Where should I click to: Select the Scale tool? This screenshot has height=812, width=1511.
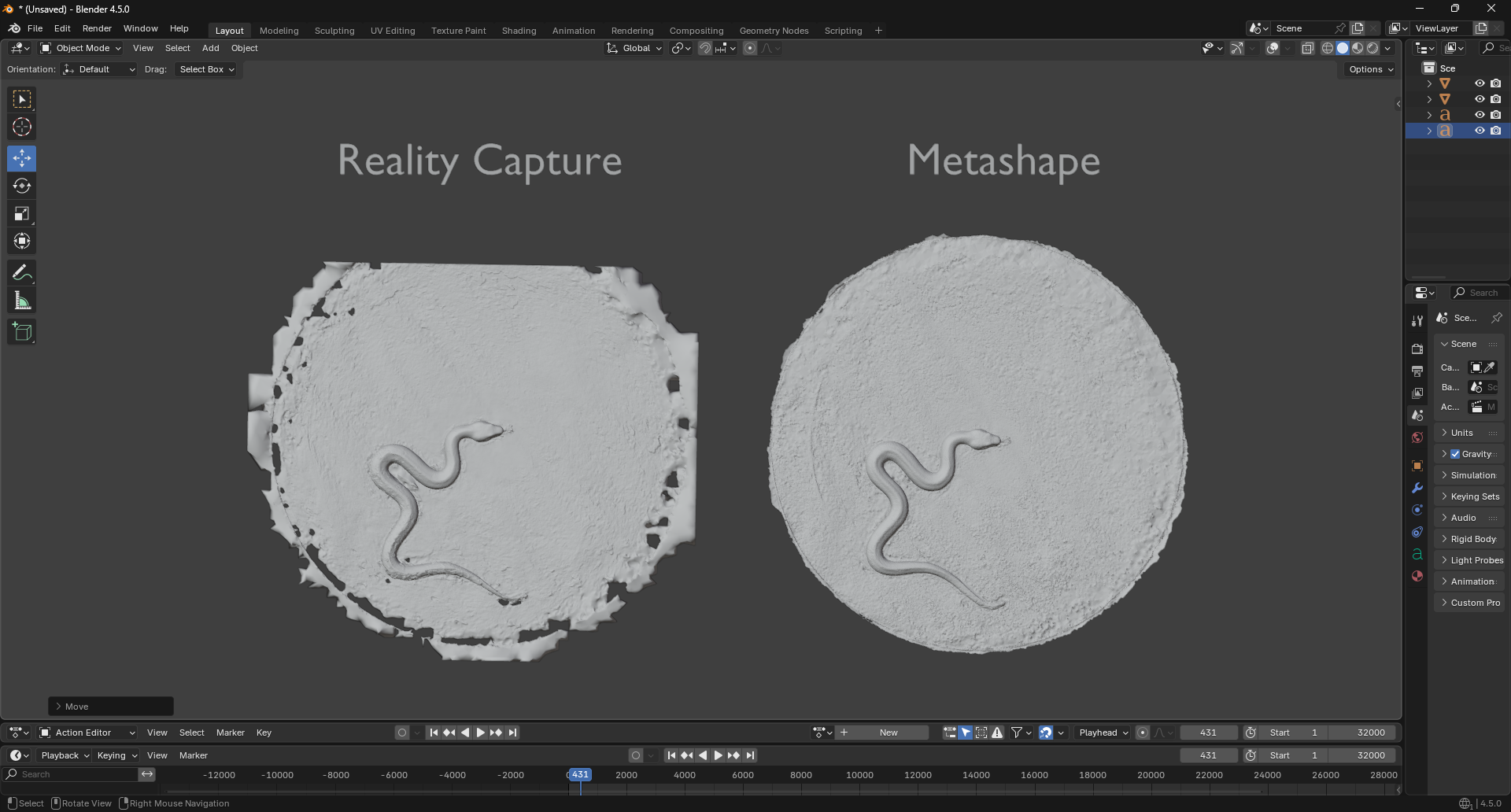pos(22,214)
